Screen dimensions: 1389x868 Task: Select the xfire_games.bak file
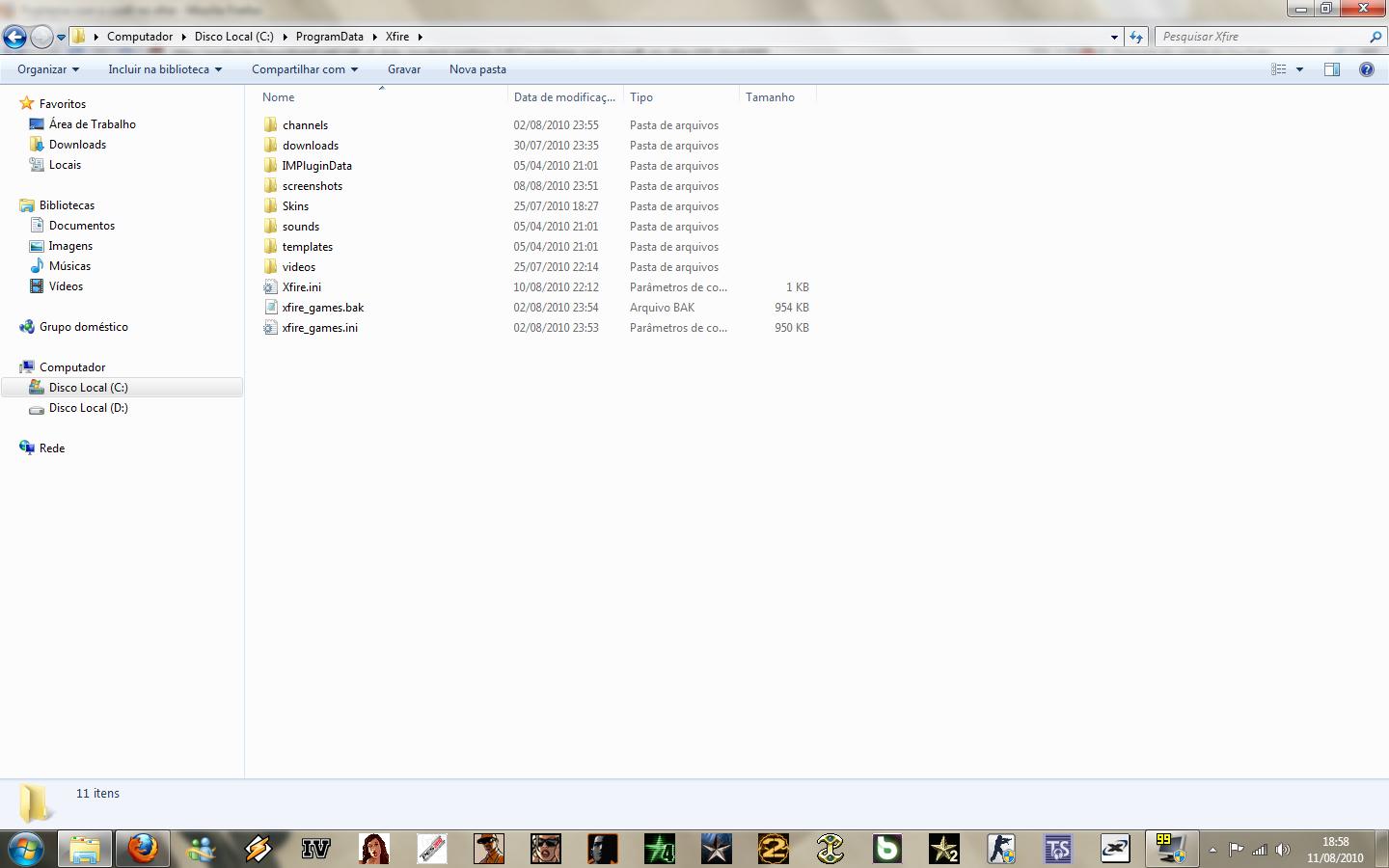(322, 308)
